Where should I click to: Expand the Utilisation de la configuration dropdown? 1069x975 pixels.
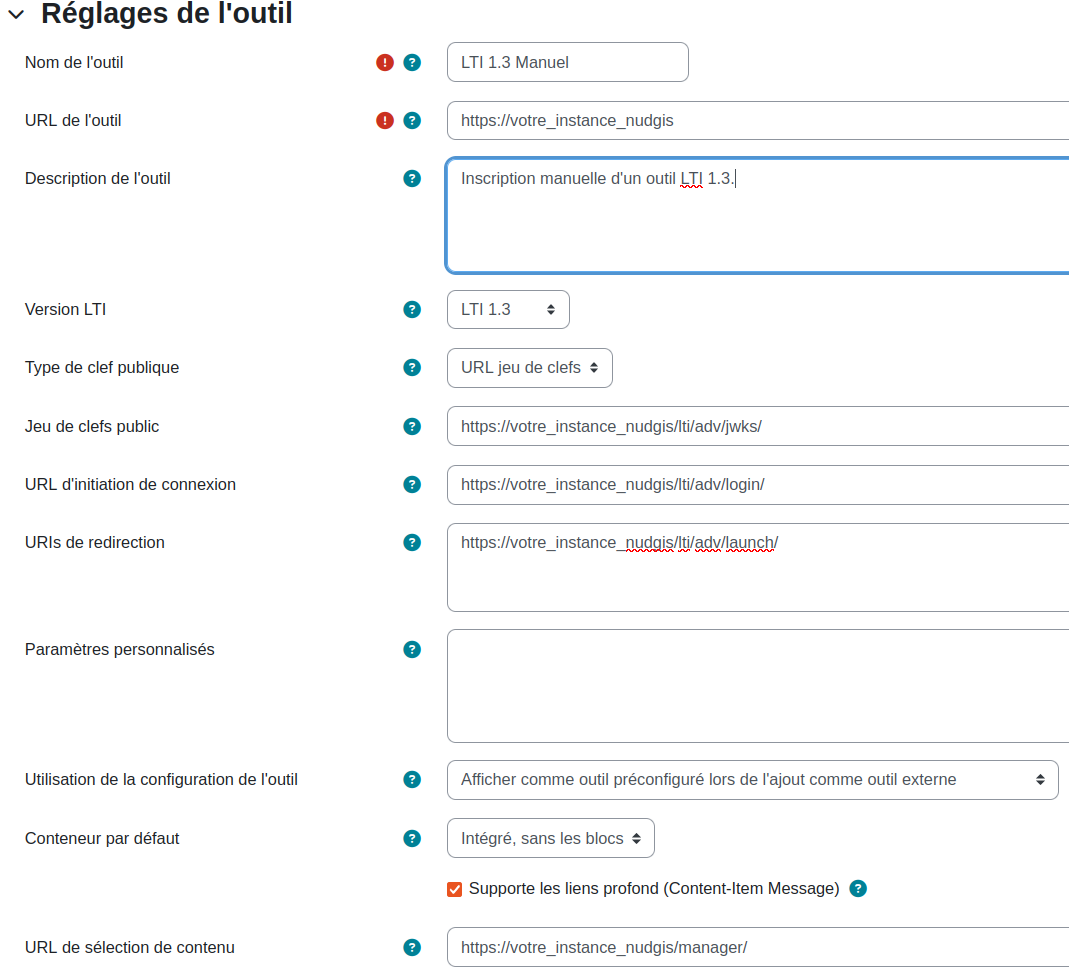pos(753,780)
